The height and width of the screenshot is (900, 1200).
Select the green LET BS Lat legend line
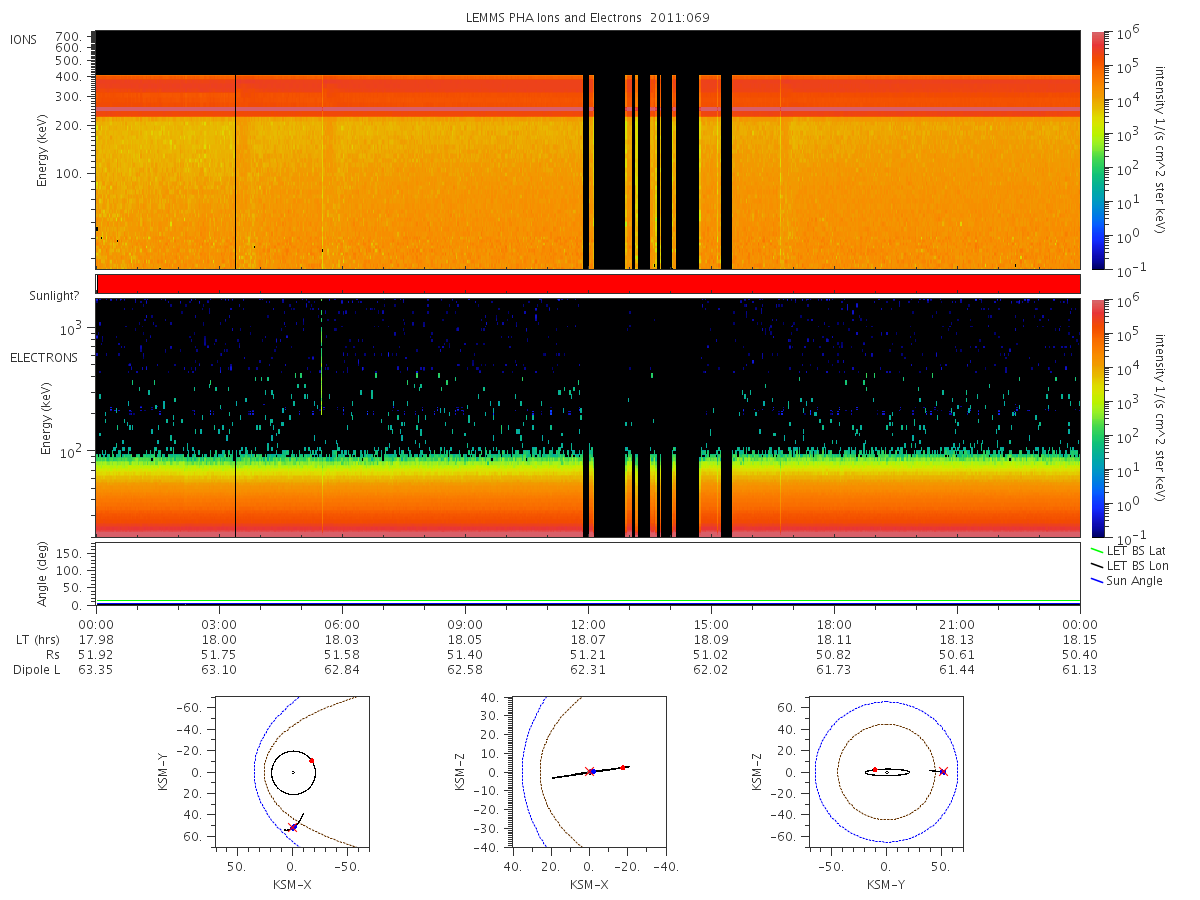(x=1096, y=551)
